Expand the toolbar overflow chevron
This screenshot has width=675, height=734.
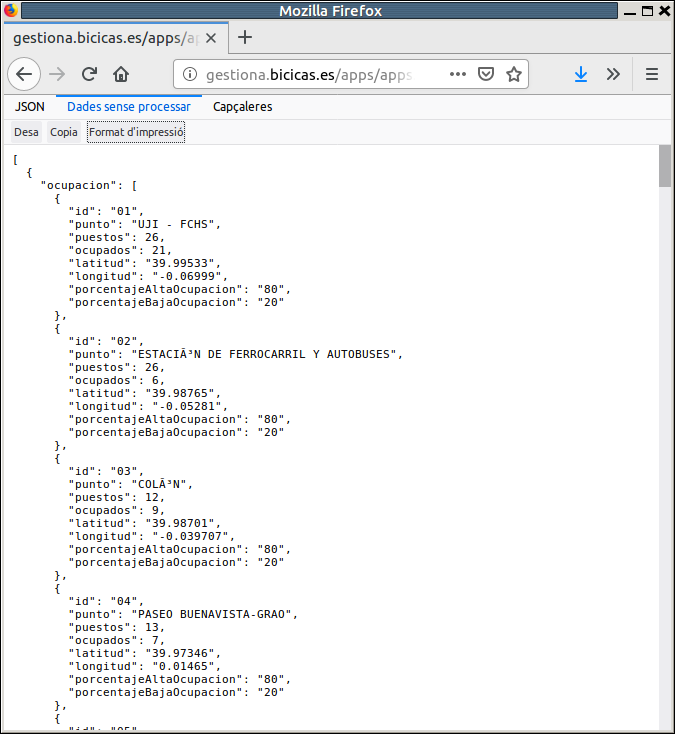613,74
